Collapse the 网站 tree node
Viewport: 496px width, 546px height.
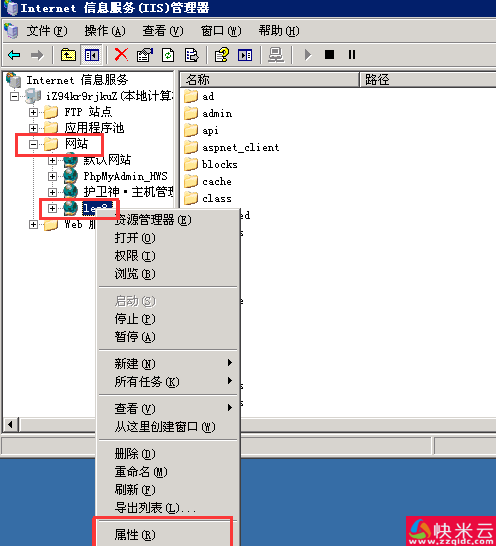click(x=33, y=144)
